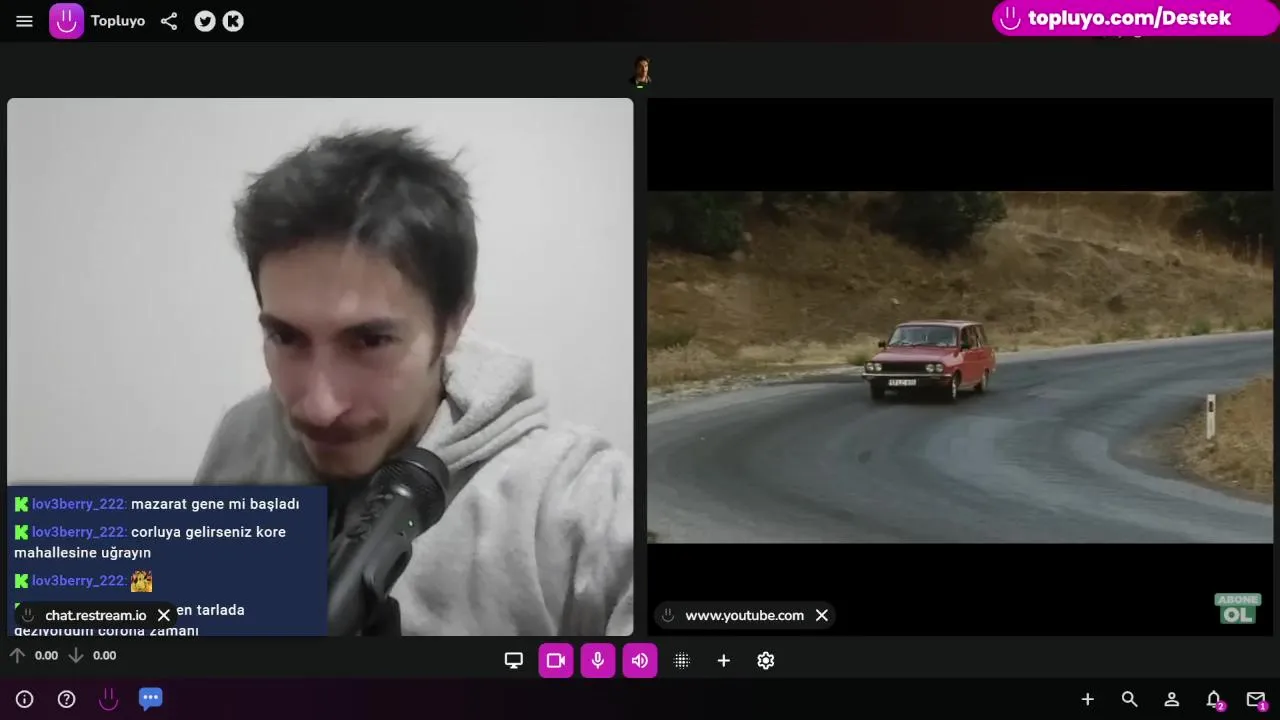Open the notifications bell icon

coord(1214,699)
